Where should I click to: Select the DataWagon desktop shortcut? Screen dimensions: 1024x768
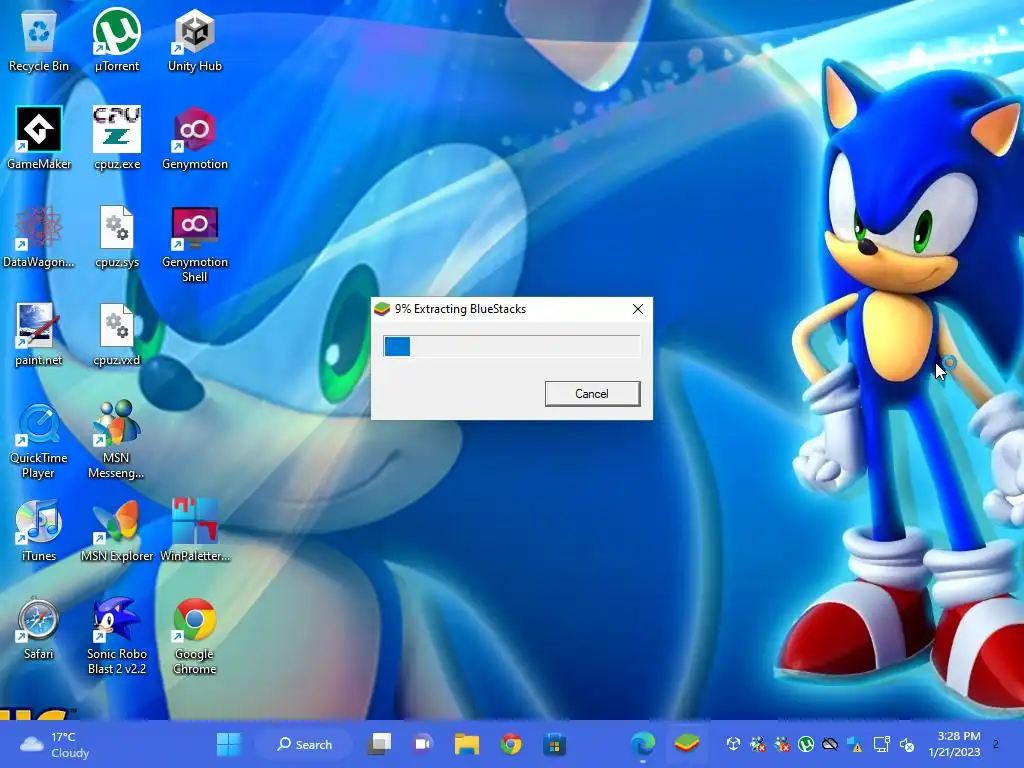[39, 236]
